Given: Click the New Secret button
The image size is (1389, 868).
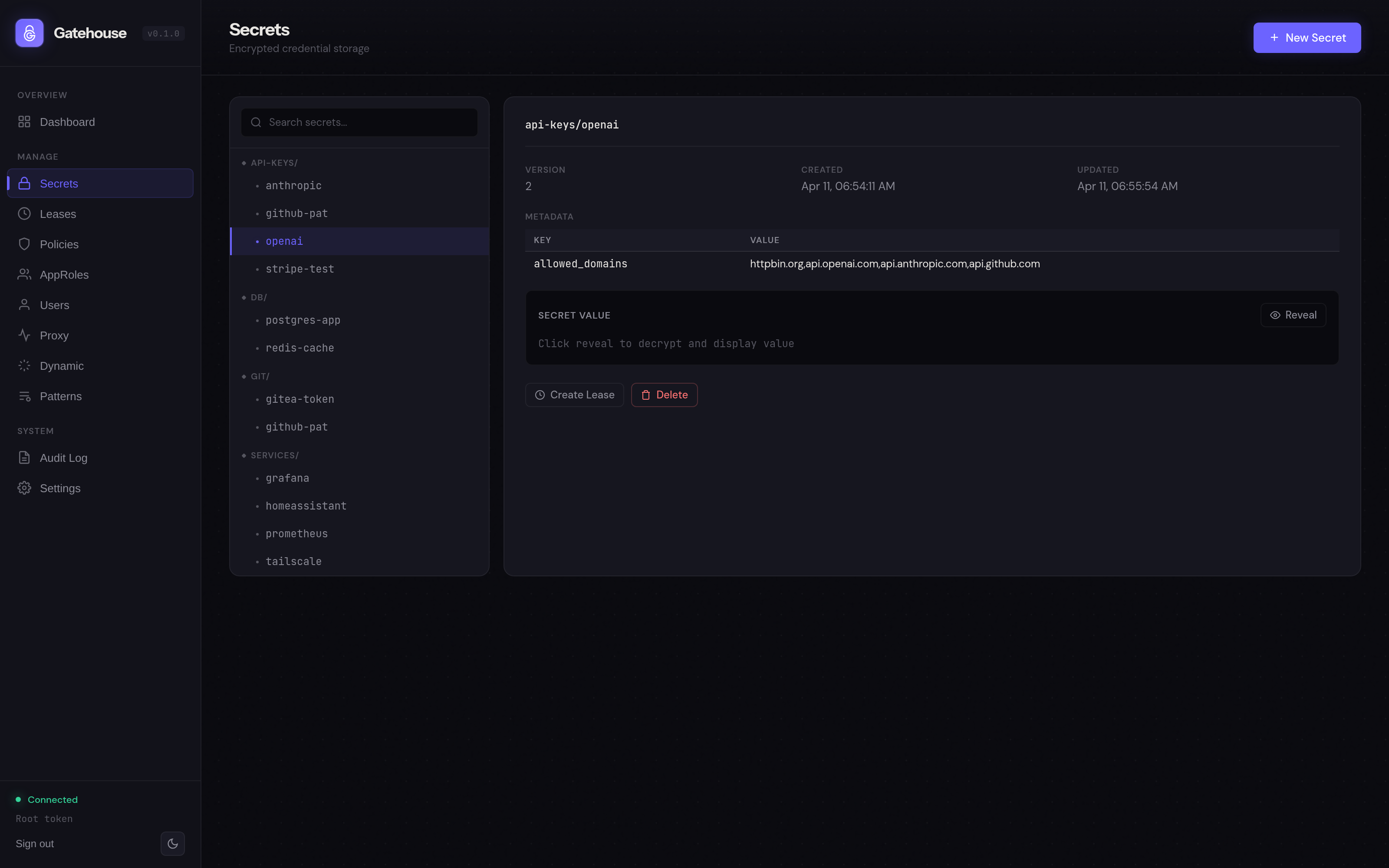Looking at the screenshot, I should [1307, 38].
